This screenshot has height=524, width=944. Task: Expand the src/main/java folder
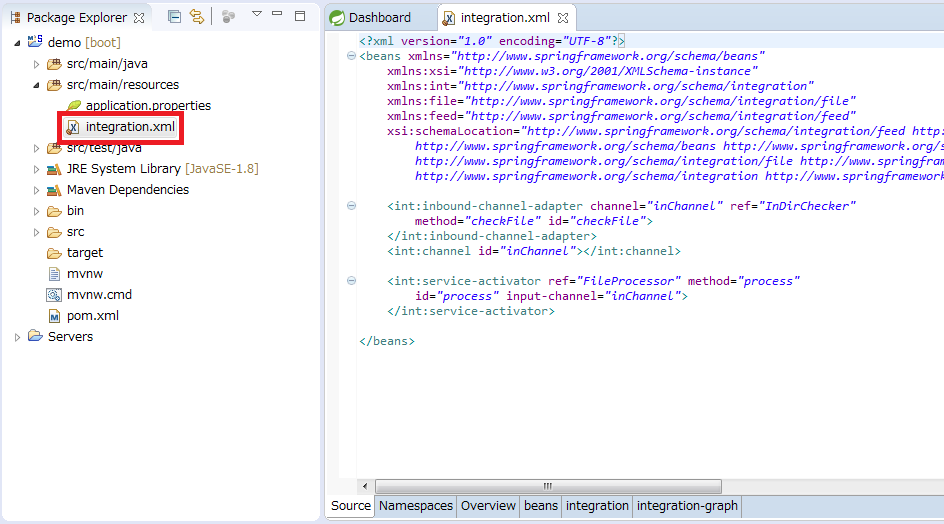(36, 64)
